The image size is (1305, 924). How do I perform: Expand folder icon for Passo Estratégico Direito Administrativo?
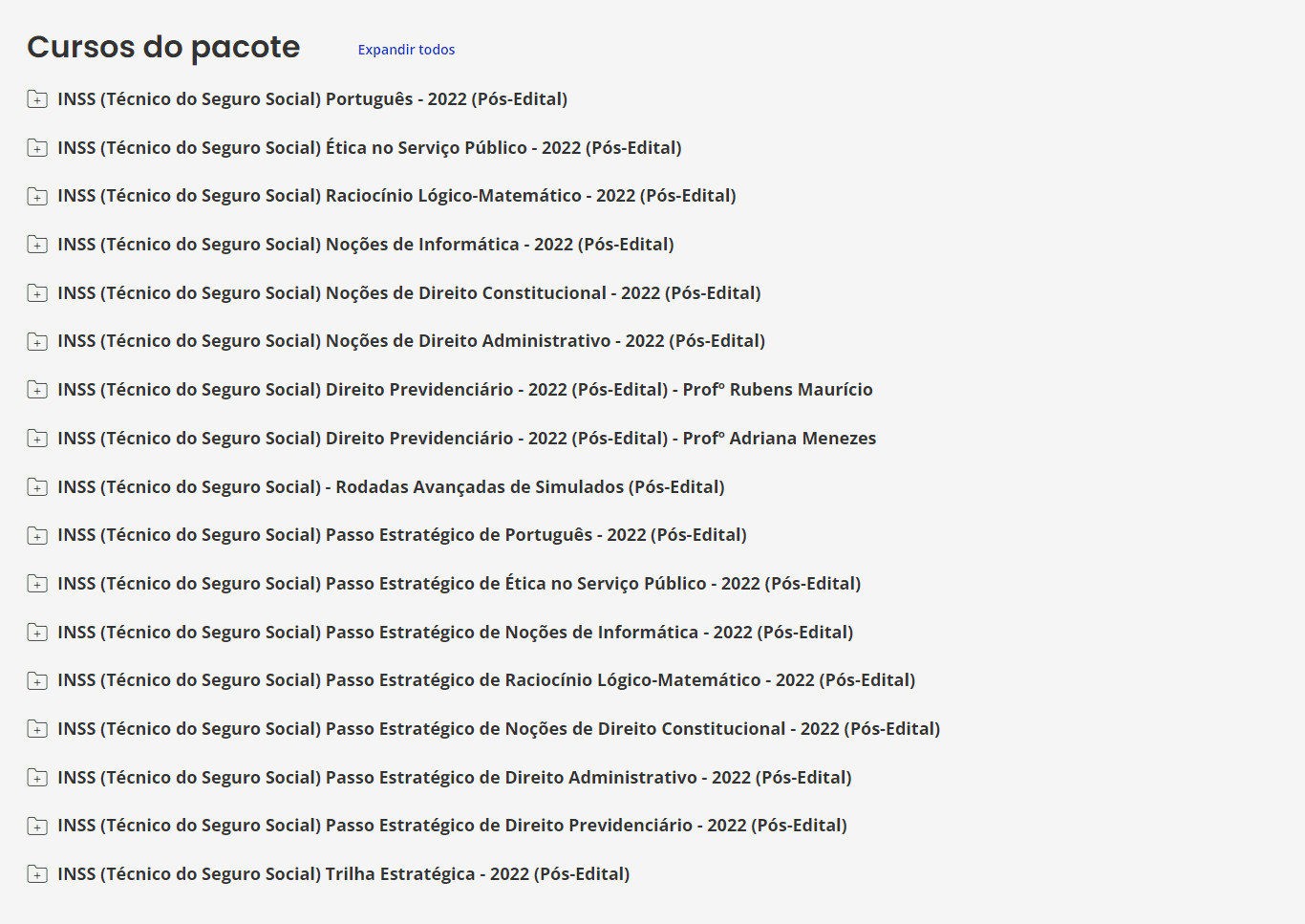click(37, 777)
